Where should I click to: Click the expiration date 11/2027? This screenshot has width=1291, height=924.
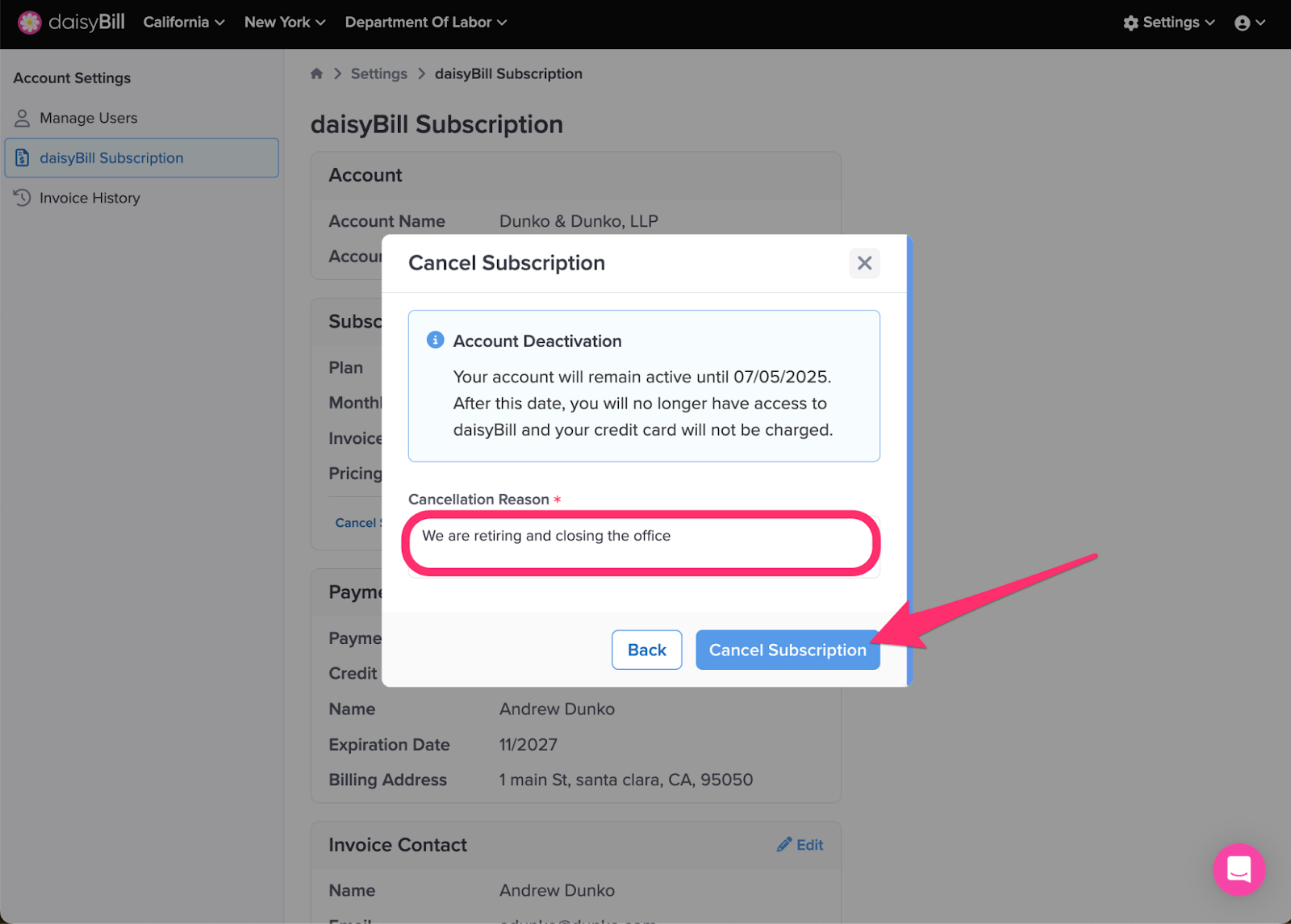528,744
